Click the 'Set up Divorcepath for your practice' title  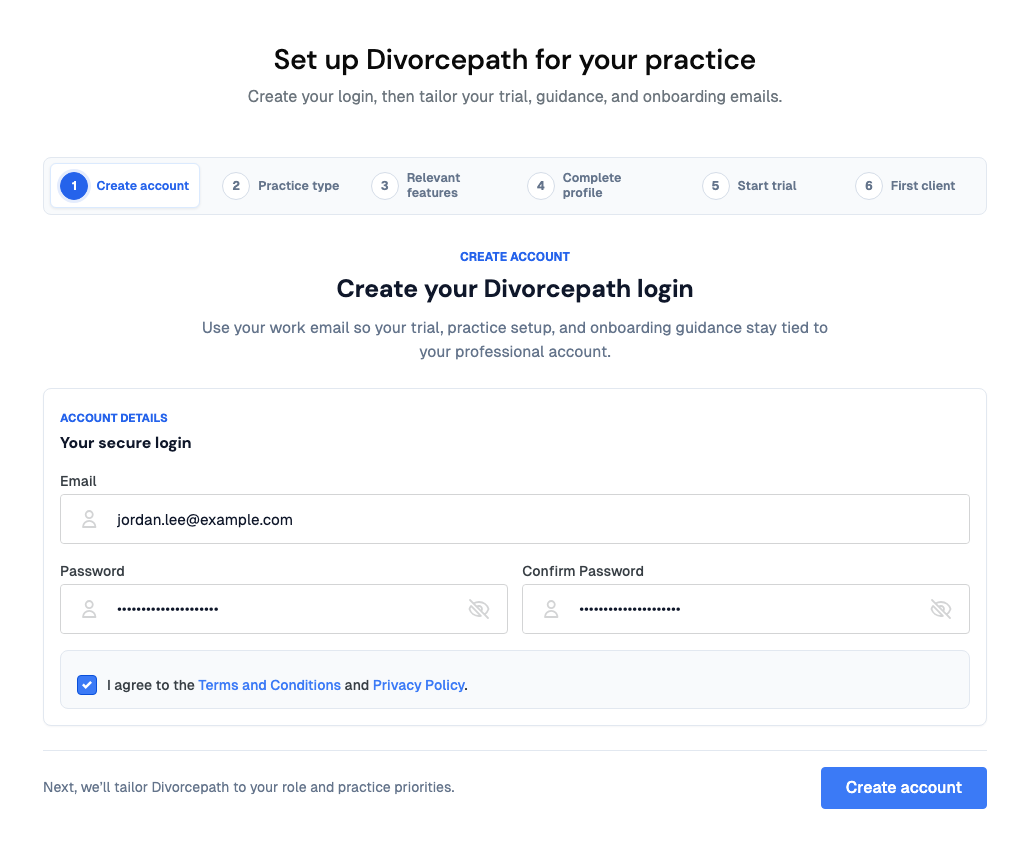[x=515, y=60]
